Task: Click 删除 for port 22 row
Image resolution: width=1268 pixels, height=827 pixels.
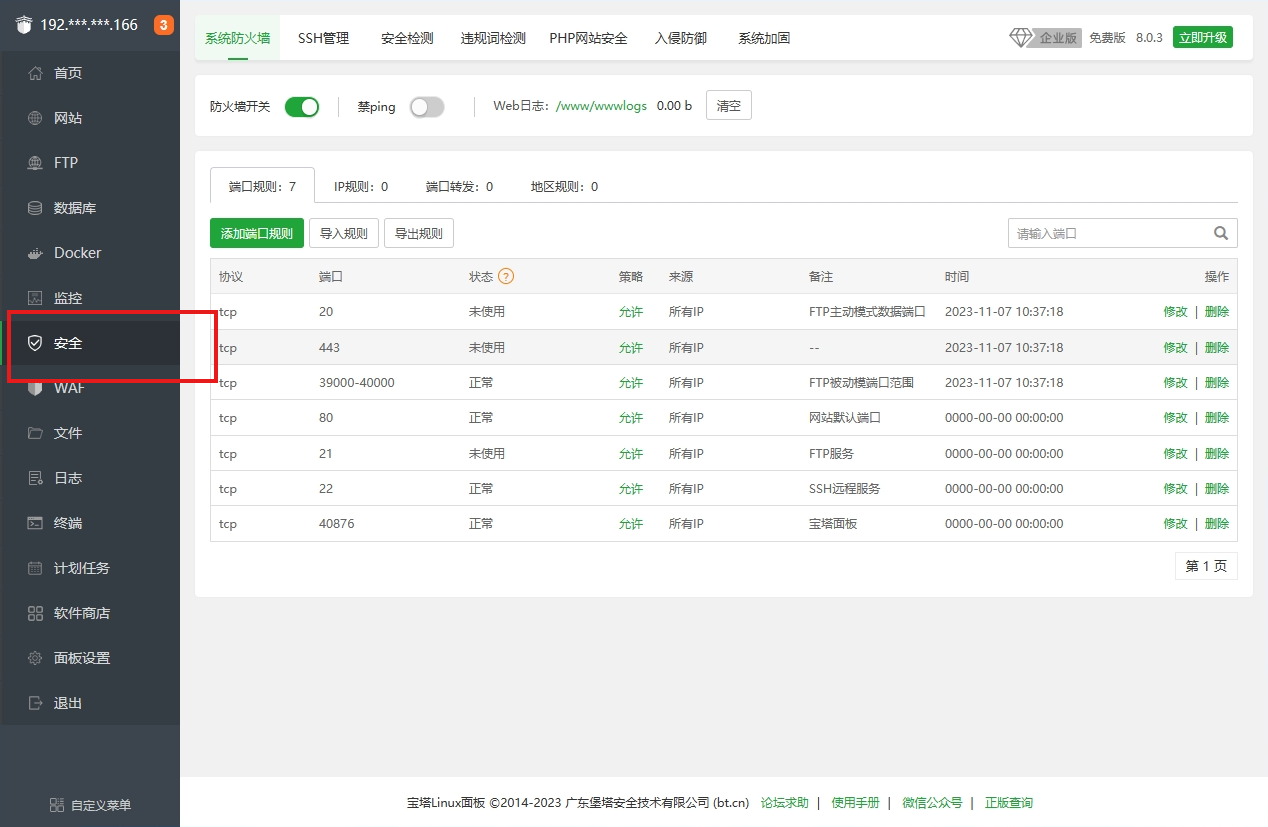Action: 1217,489
